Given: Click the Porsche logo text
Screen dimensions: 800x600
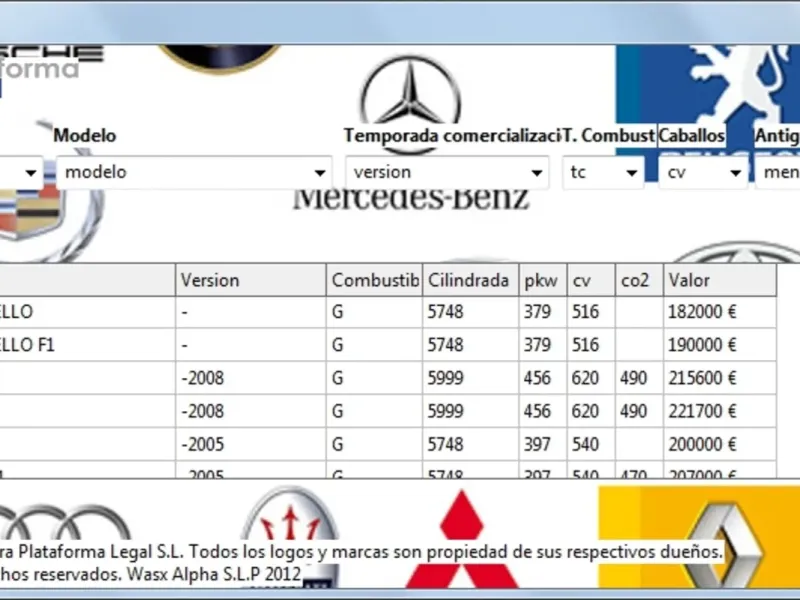Looking at the screenshot, I should pyautogui.click(x=51, y=53).
